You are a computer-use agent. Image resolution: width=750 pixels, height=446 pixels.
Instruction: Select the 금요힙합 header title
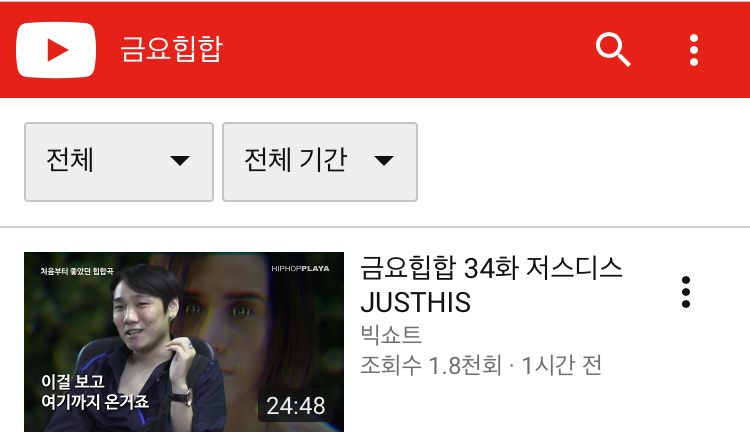coord(172,49)
